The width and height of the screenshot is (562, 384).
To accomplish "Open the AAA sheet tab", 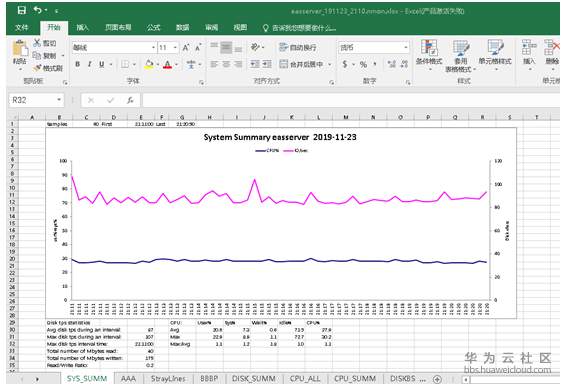I will (128, 379).
